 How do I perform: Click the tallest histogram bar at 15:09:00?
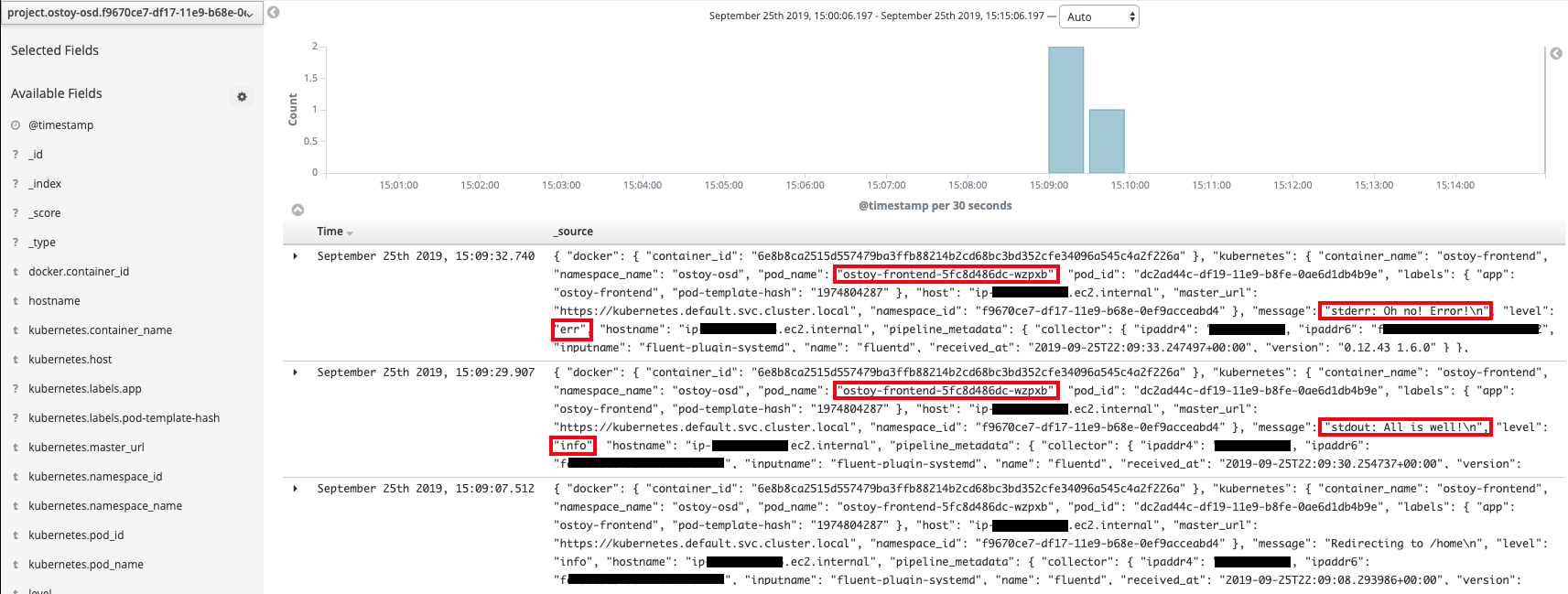(x=1065, y=110)
